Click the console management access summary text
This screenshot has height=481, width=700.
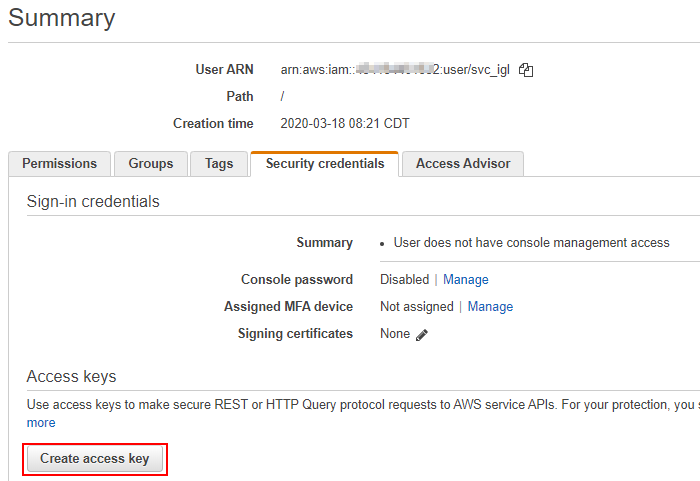coord(531,243)
